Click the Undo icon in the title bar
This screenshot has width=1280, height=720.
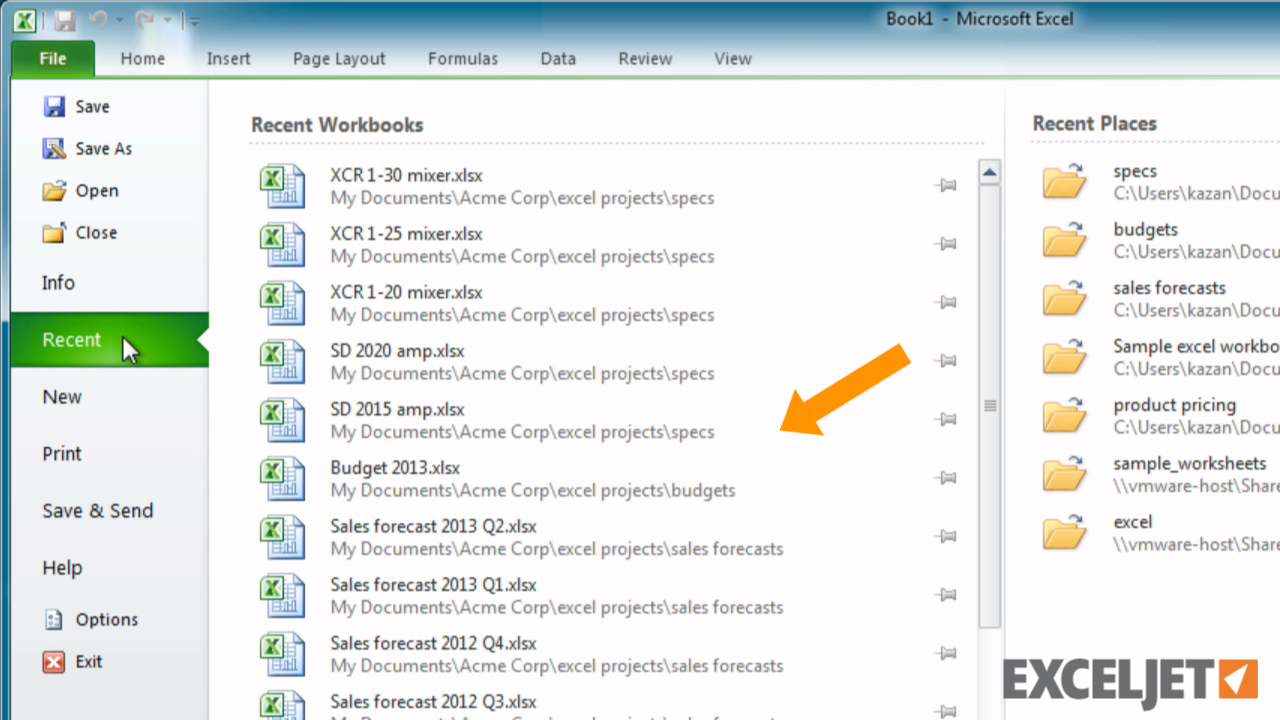tap(99, 20)
